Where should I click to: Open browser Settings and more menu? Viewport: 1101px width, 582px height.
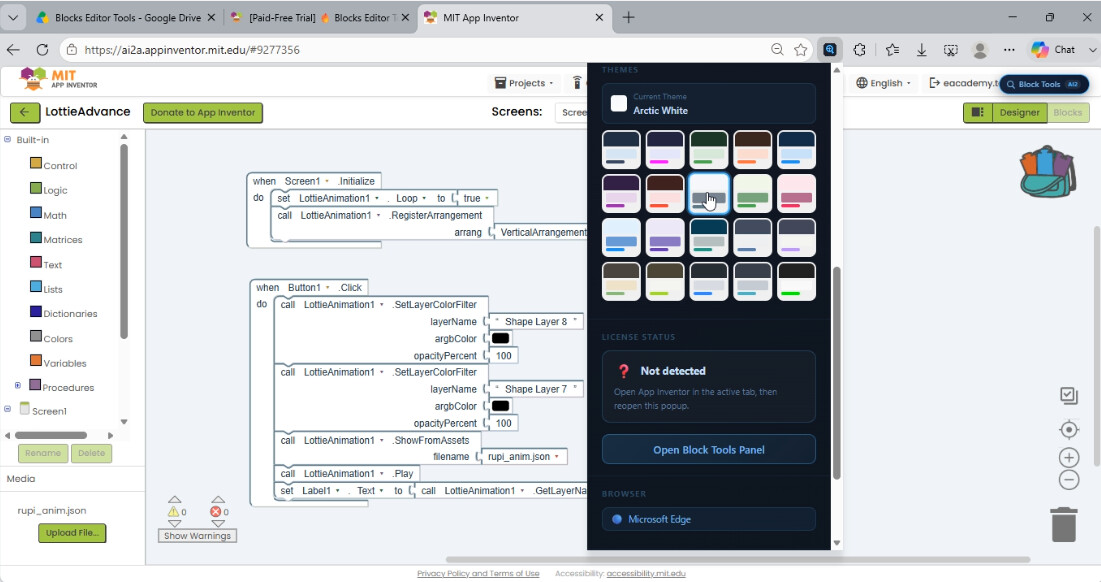1009,50
